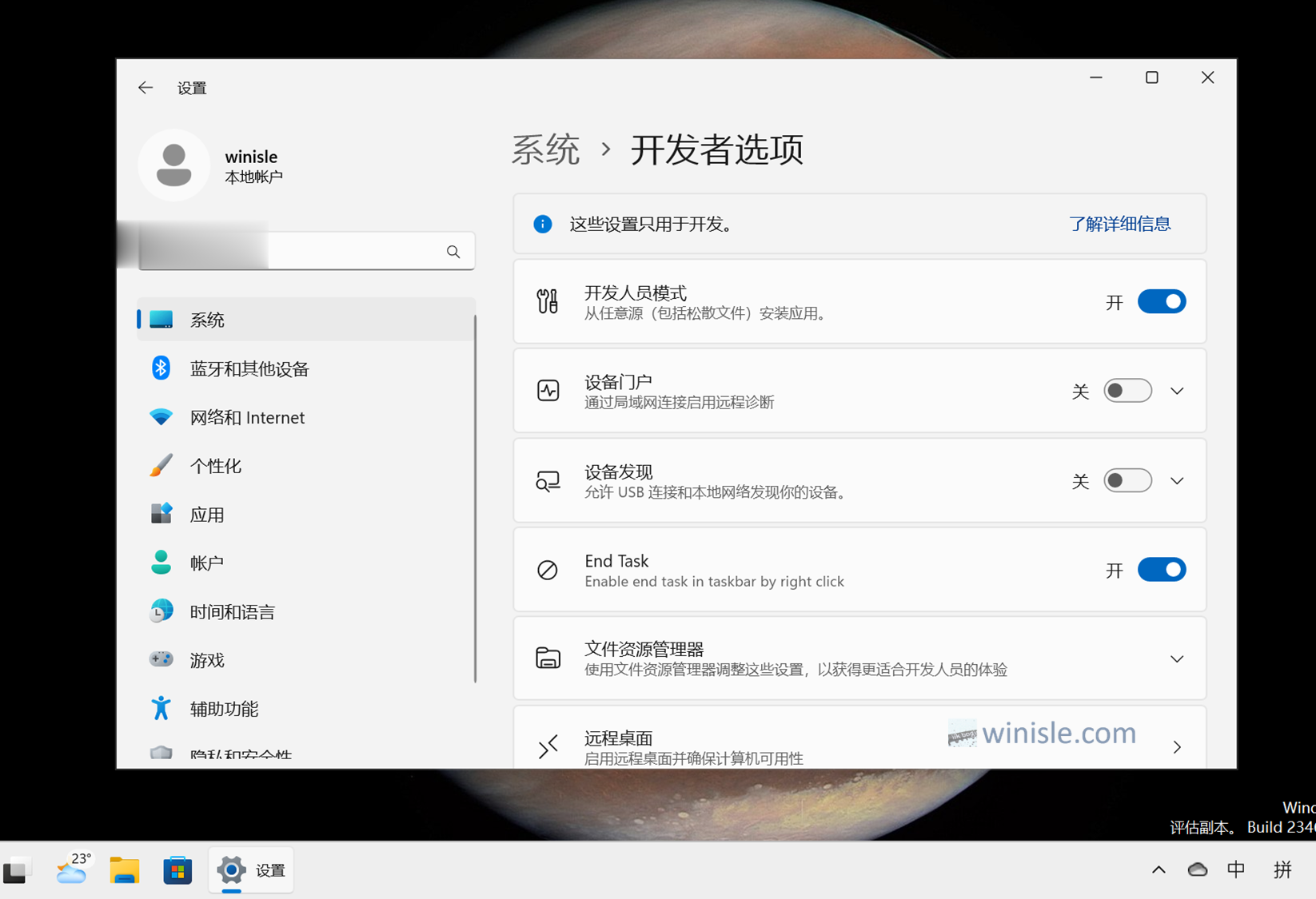
Task: Click the 辅助功能 accessibility figure icon
Action: tap(161, 708)
